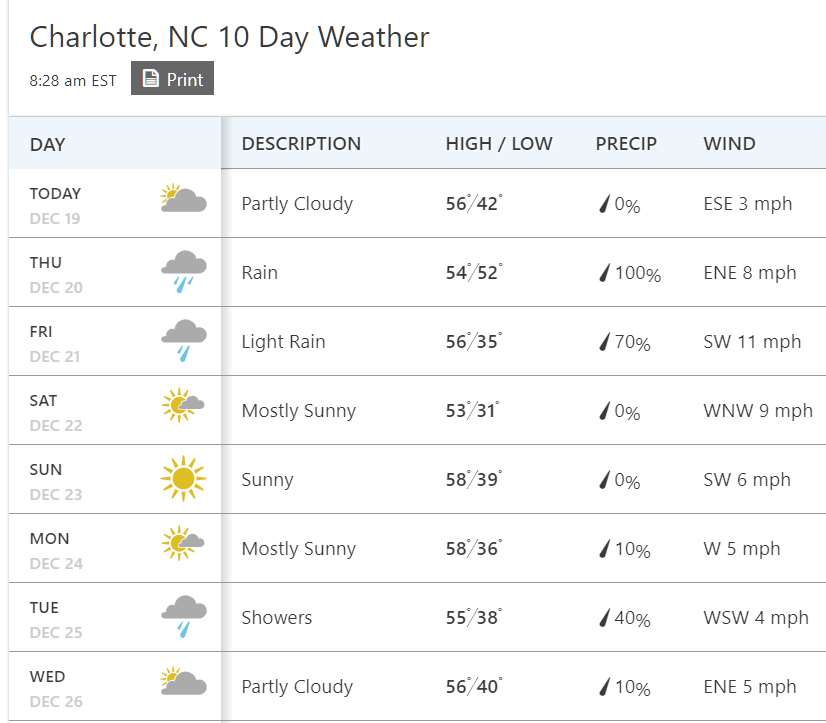Screen dimensions: 826x723
Task: Click the mostly sunny icon for Monday Dec 24
Action: pyautogui.click(x=183, y=543)
